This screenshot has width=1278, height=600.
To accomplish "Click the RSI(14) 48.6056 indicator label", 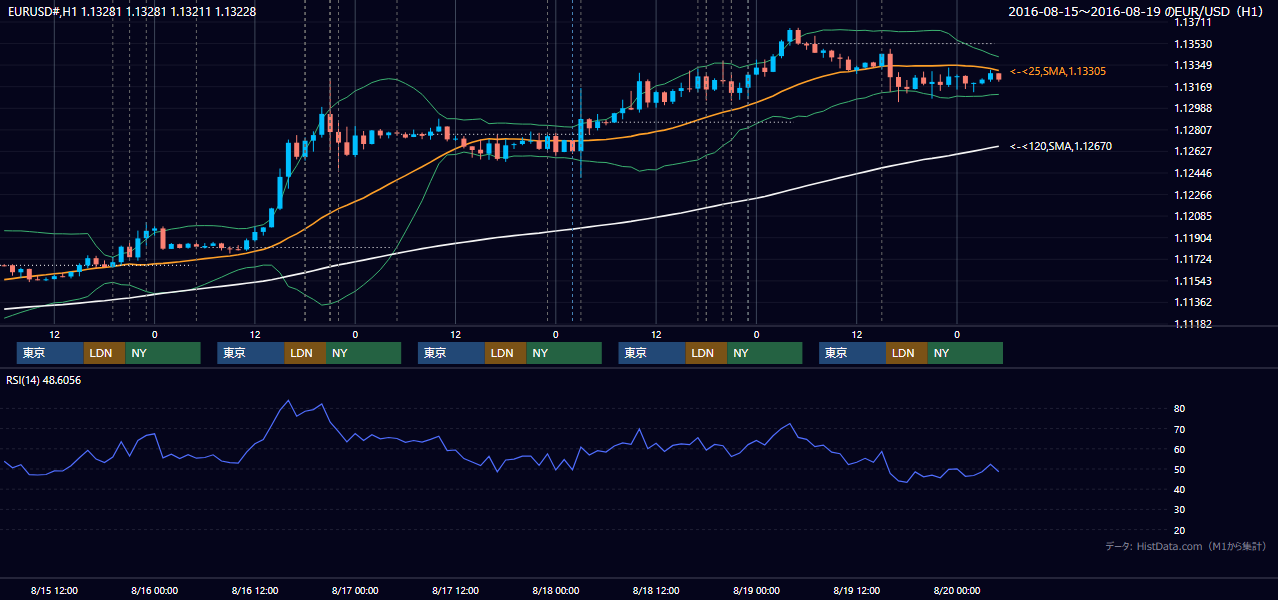I will click(44, 380).
